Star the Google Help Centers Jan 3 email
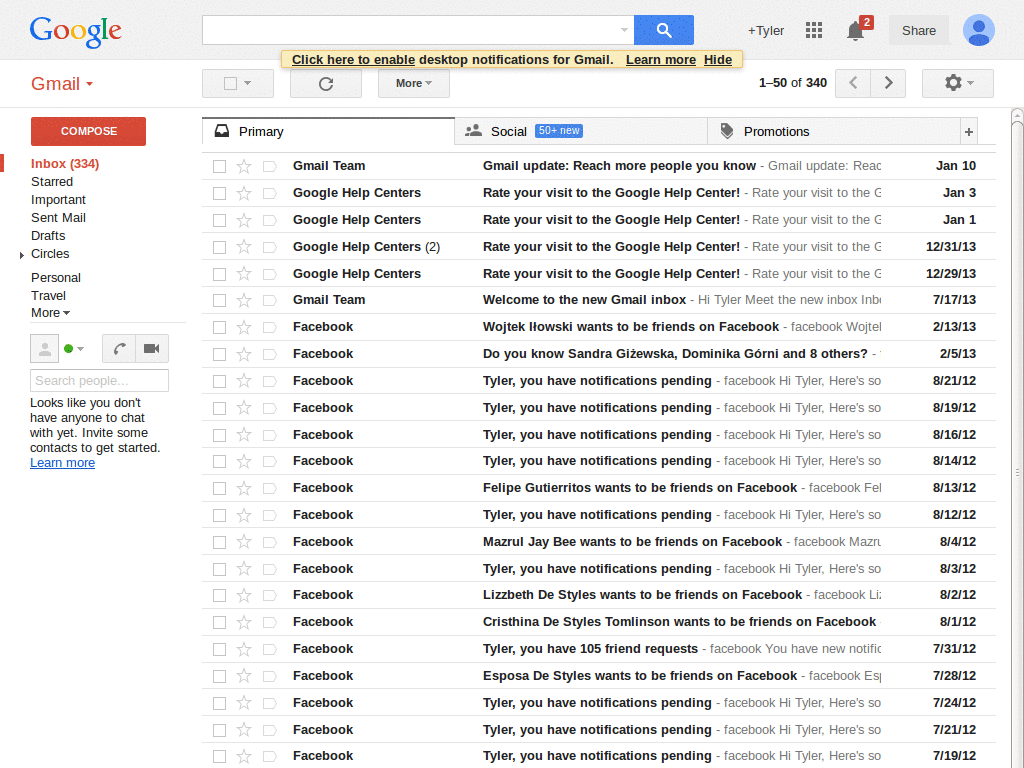Image resolution: width=1024 pixels, height=768 pixels. click(x=244, y=193)
